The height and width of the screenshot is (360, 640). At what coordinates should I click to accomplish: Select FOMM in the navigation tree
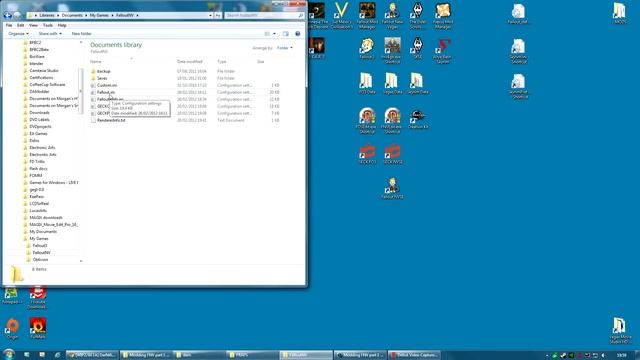click(36, 176)
